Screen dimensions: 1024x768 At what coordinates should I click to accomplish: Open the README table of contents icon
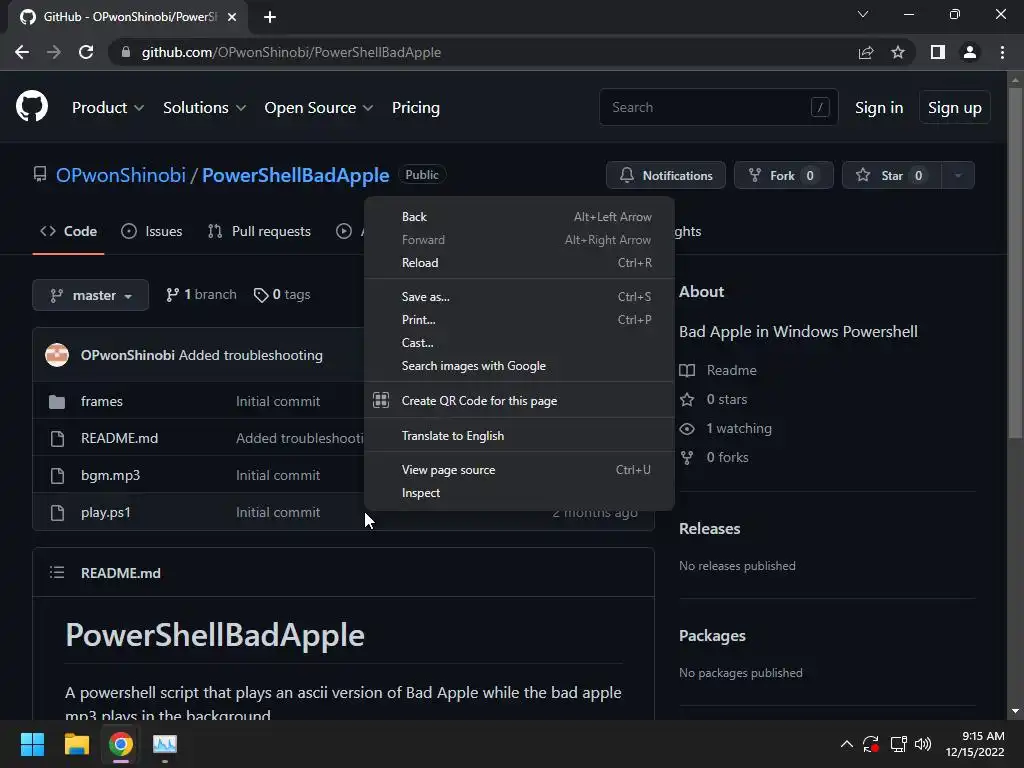coord(57,573)
